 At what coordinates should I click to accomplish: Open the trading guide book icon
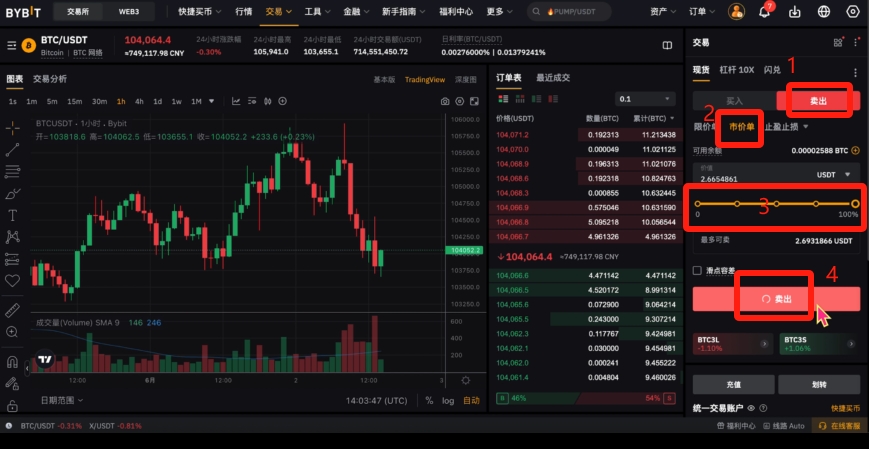[x=667, y=45]
